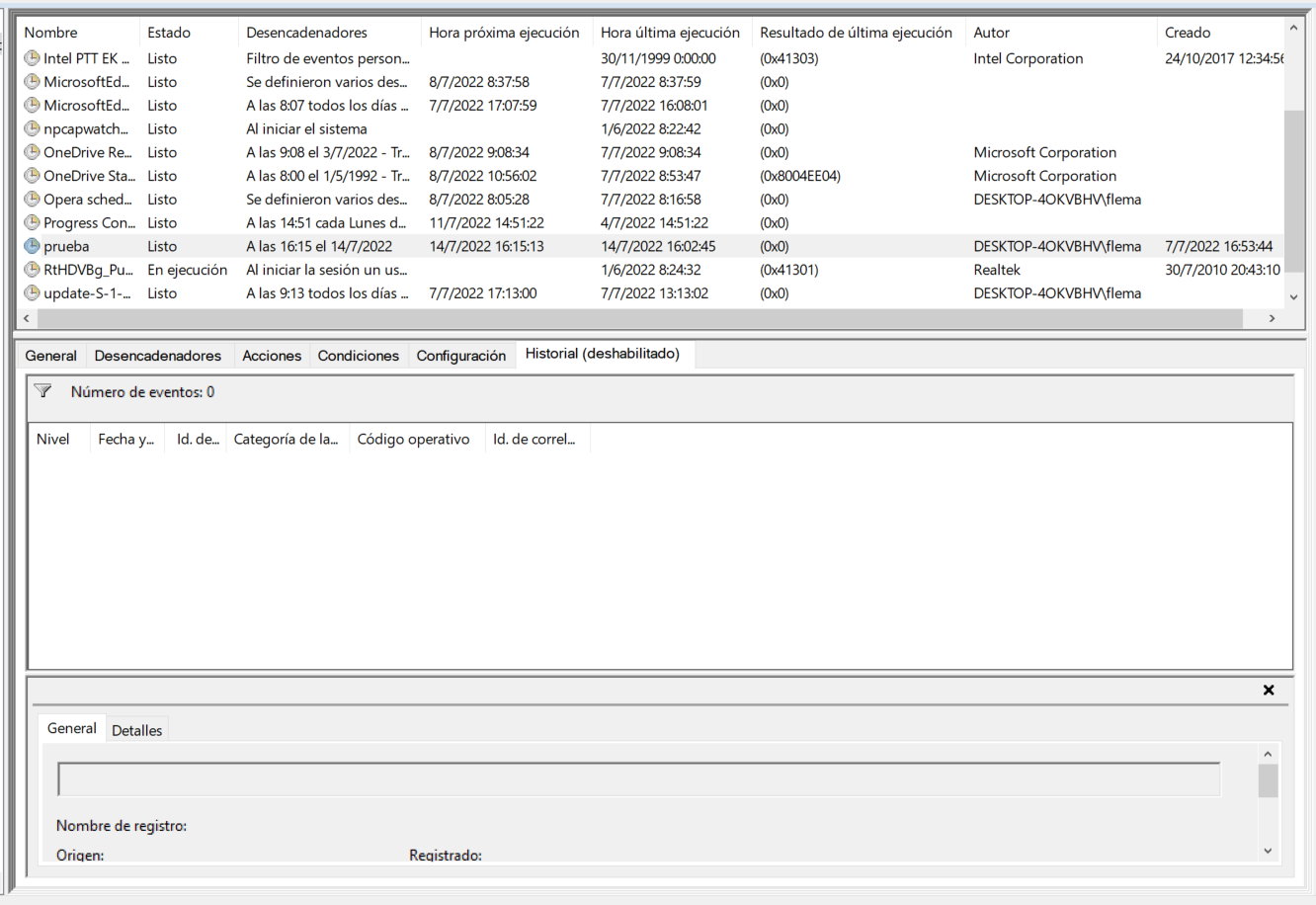
Task: Switch to the Configuración tab
Action: [x=461, y=355]
